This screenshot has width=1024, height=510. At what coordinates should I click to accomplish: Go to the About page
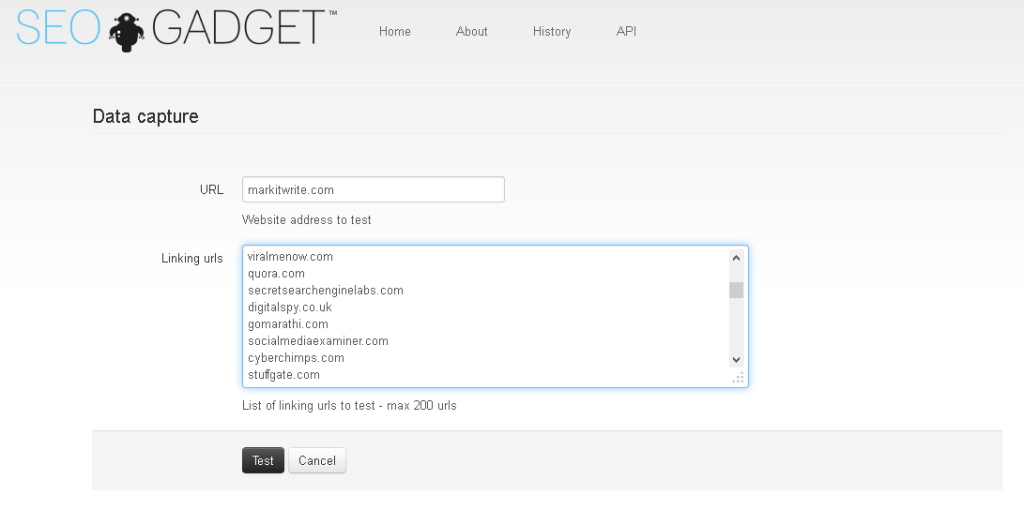(472, 31)
